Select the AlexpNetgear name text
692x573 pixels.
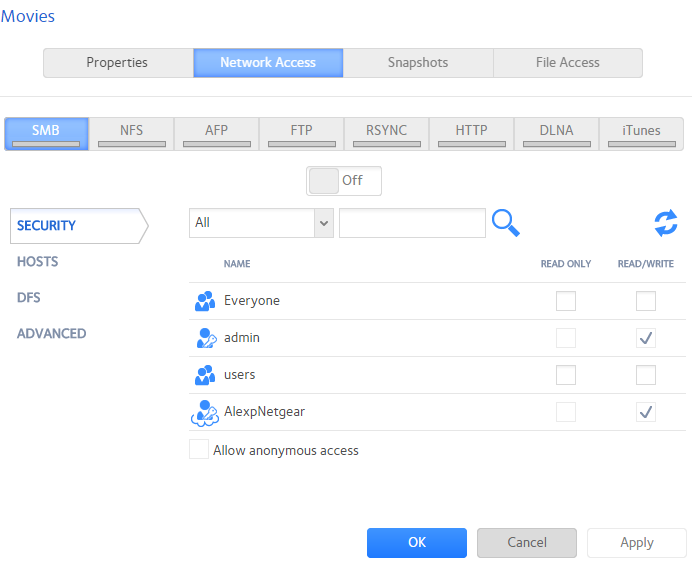coord(264,412)
